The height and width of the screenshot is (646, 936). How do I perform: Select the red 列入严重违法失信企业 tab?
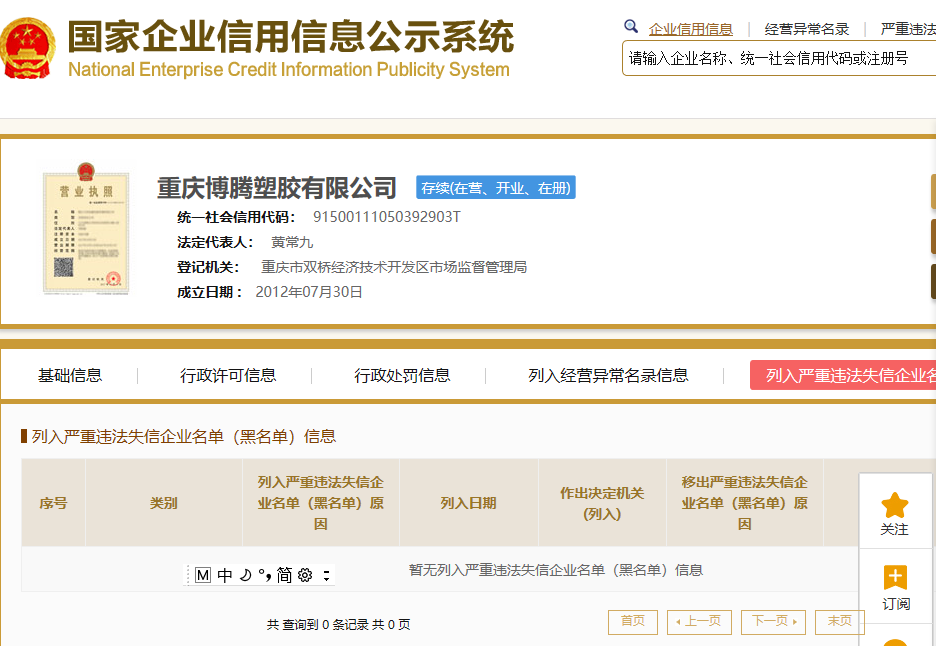click(x=843, y=376)
